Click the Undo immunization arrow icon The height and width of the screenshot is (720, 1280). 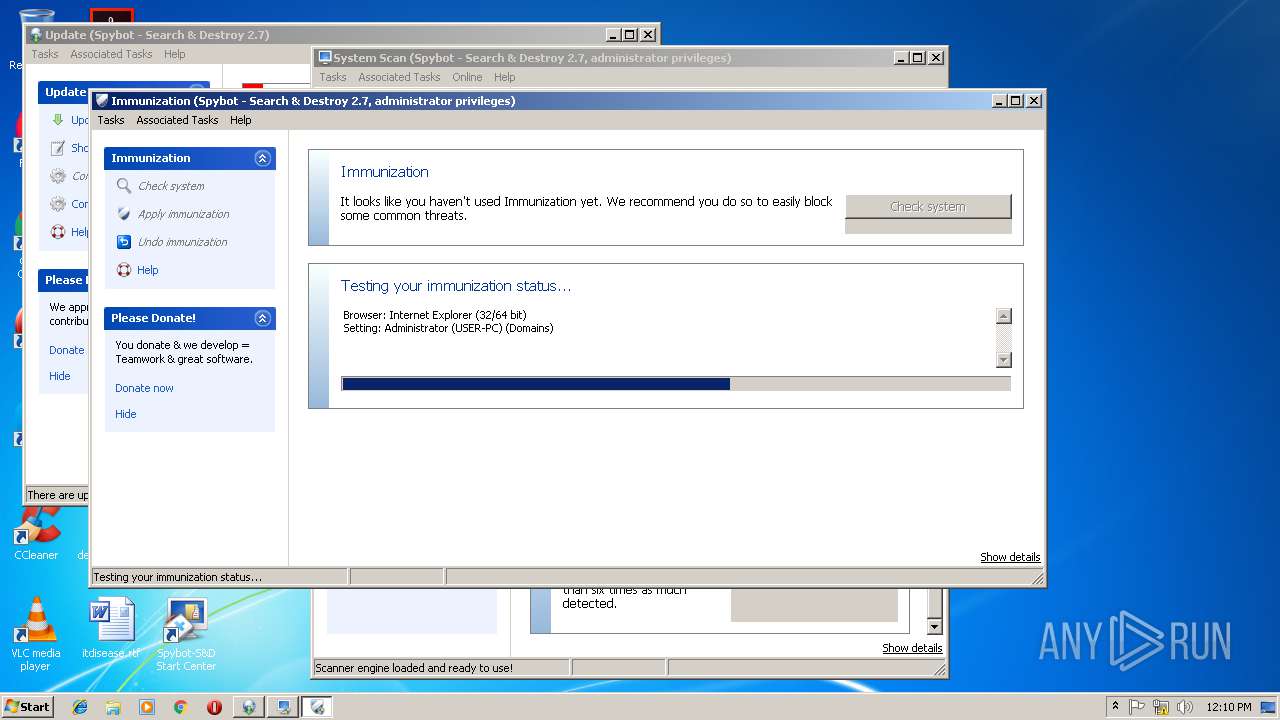tap(124, 242)
